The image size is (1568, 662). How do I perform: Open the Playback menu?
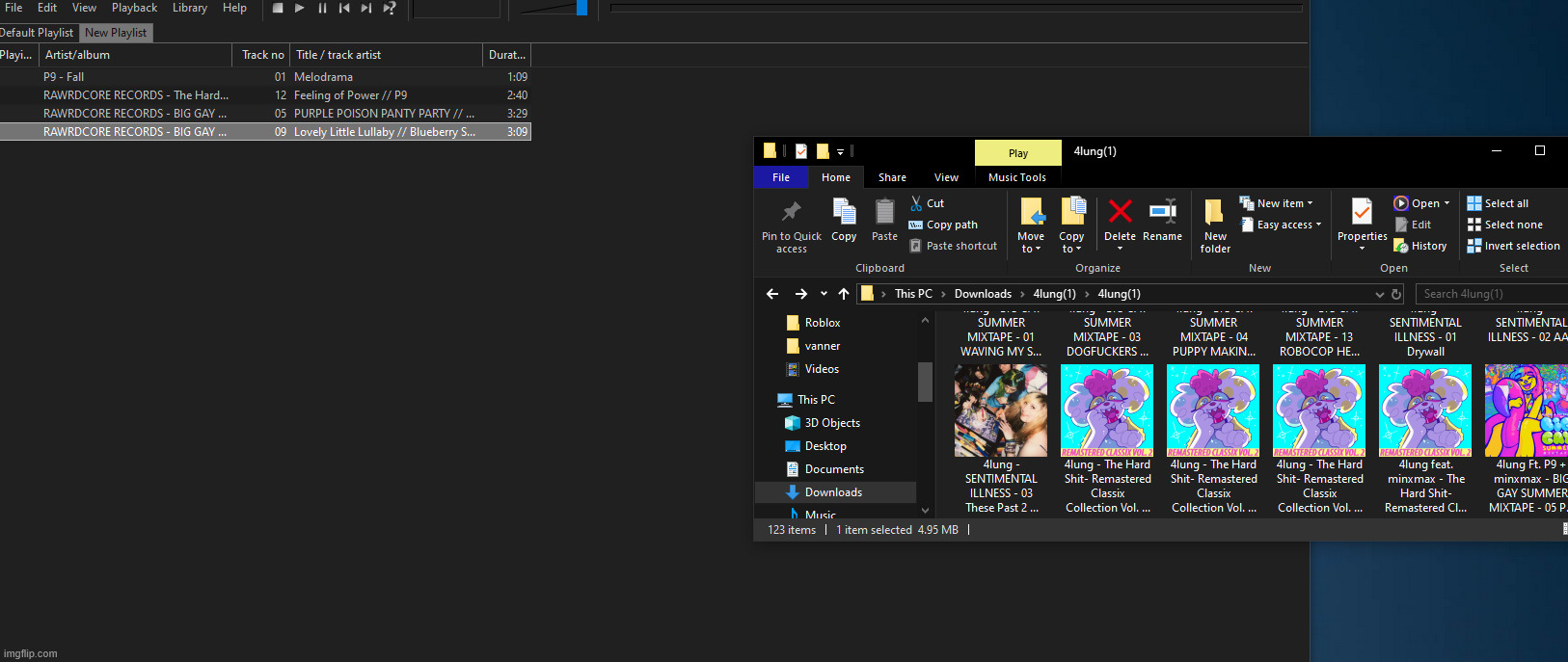(x=134, y=8)
